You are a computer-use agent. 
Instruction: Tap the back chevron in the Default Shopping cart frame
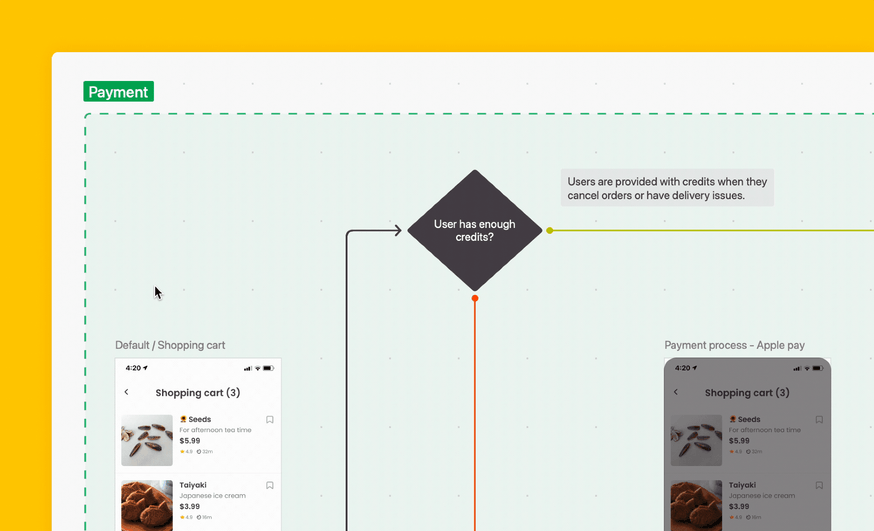click(127, 392)
